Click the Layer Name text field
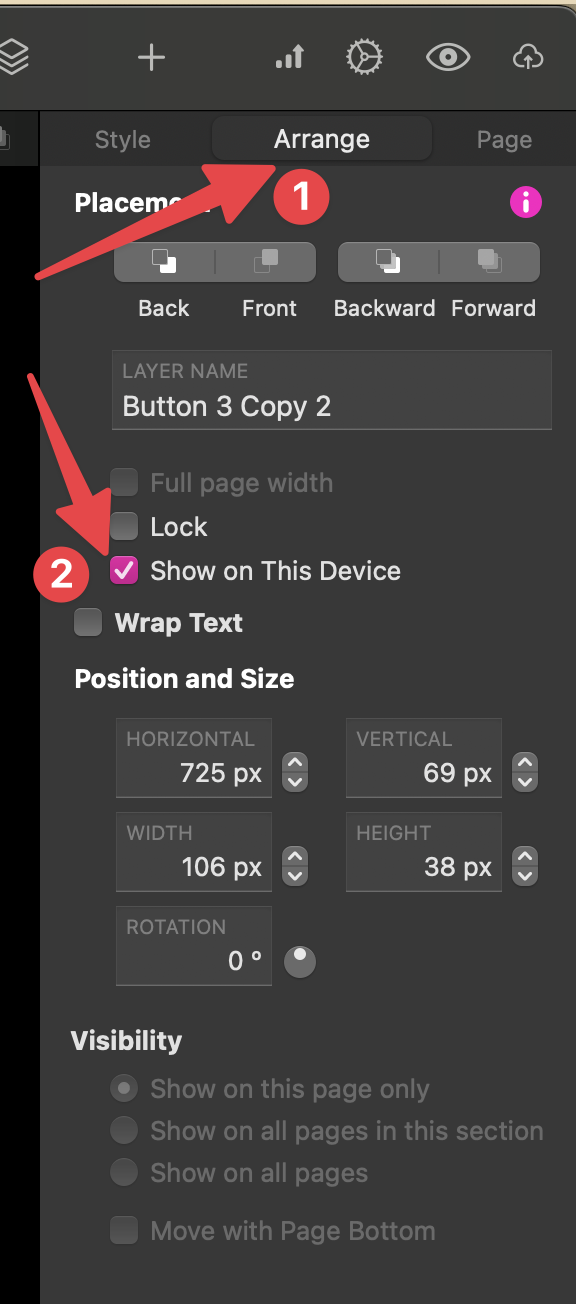 pos(332,390)
